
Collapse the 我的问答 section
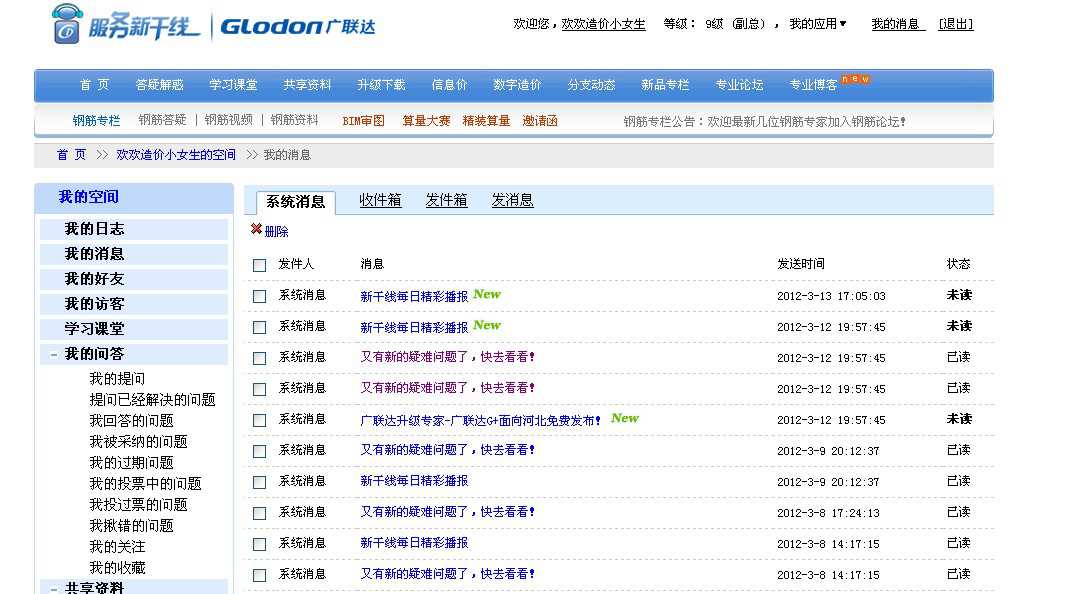[54, 355]
